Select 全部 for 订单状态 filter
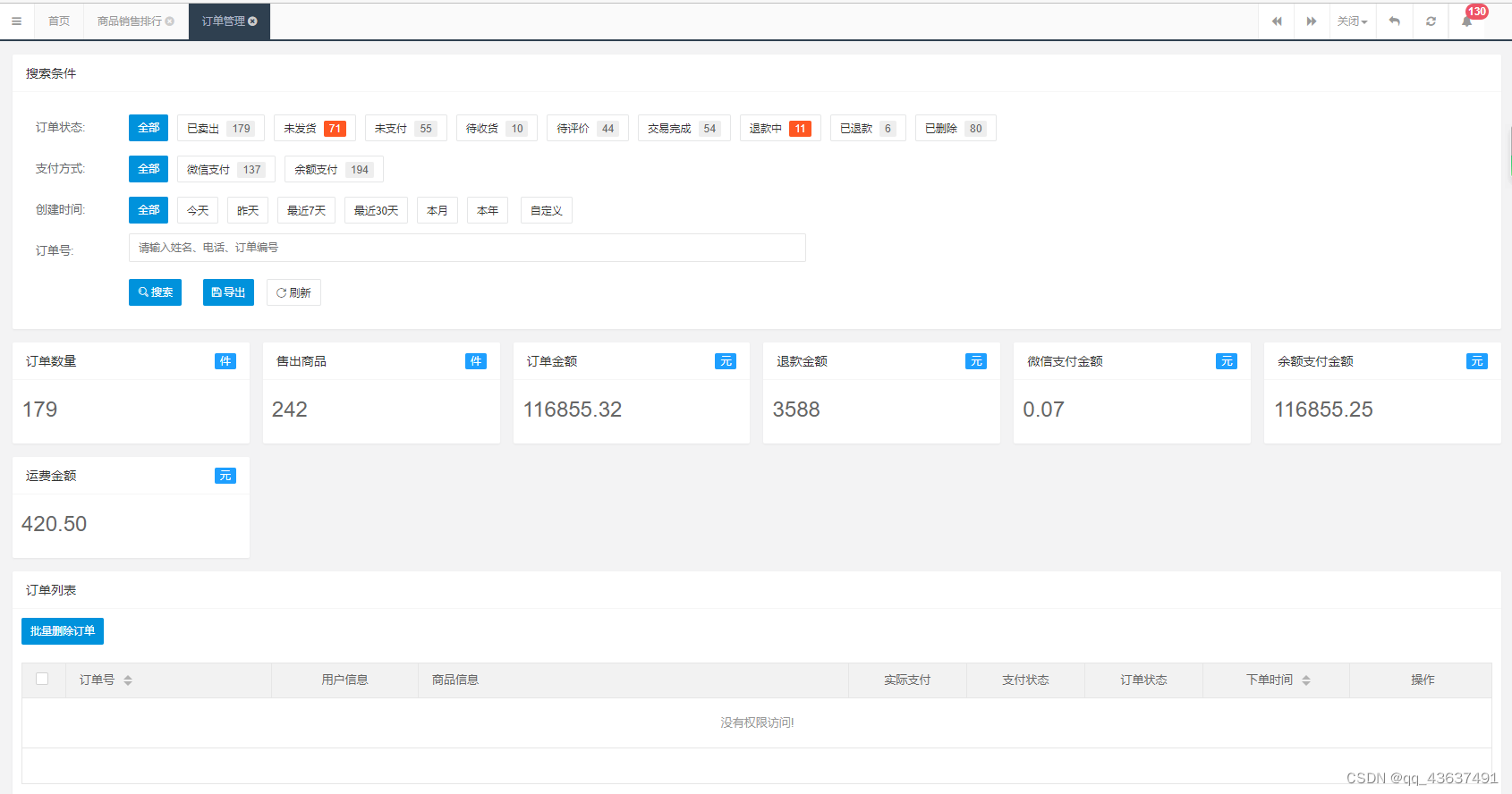1512x794 pixels. [149, 128]
